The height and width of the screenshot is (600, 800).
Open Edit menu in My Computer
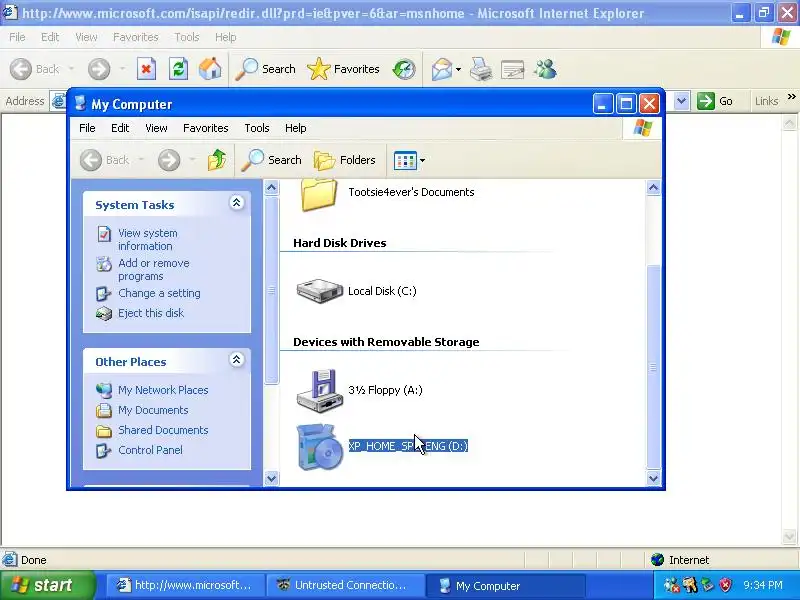click(x=120, y=128)
